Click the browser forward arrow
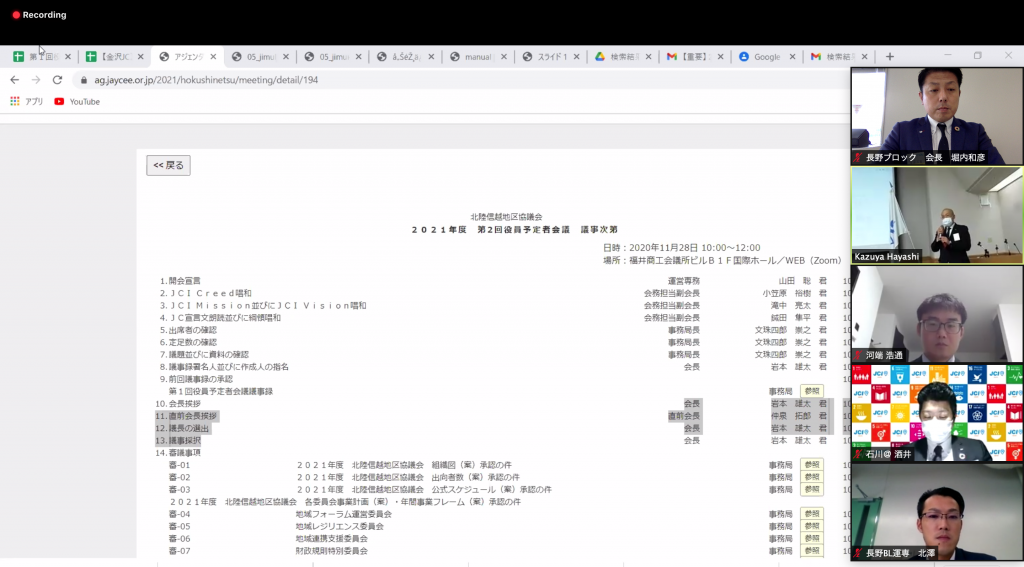 [x=36, y=80]
